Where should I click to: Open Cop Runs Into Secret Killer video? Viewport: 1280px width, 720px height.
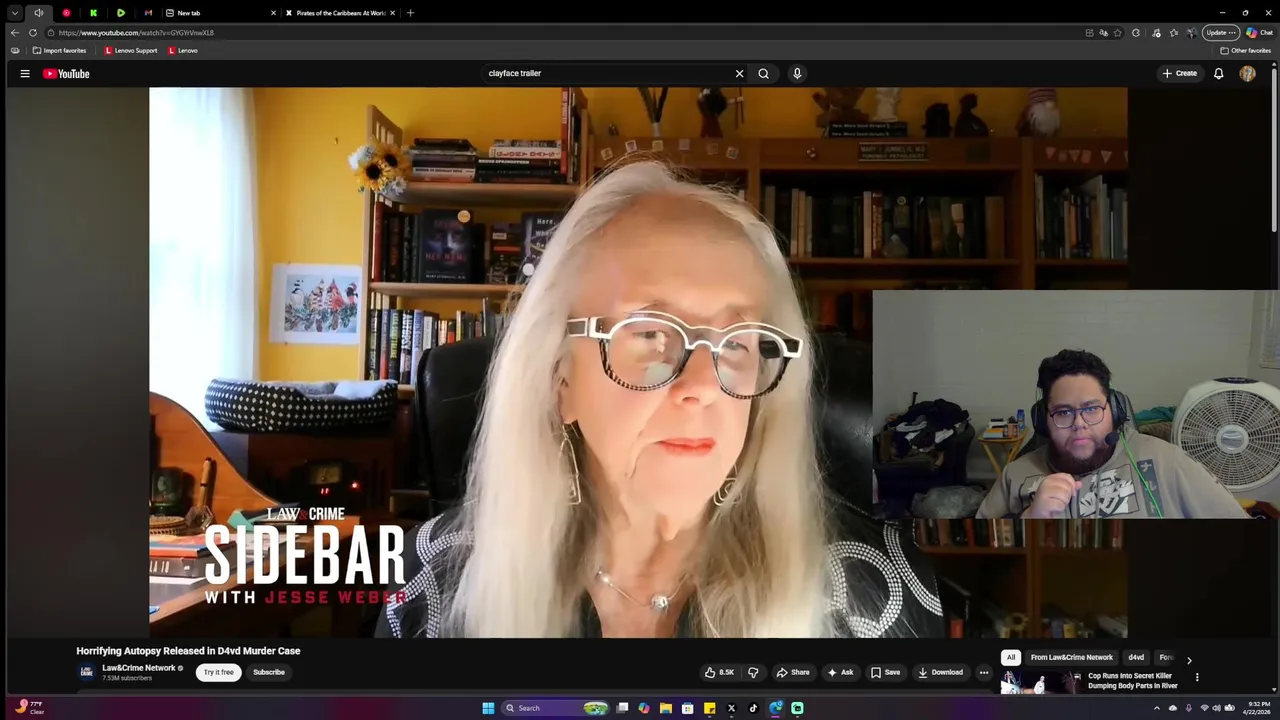(x=1133, y=681)
